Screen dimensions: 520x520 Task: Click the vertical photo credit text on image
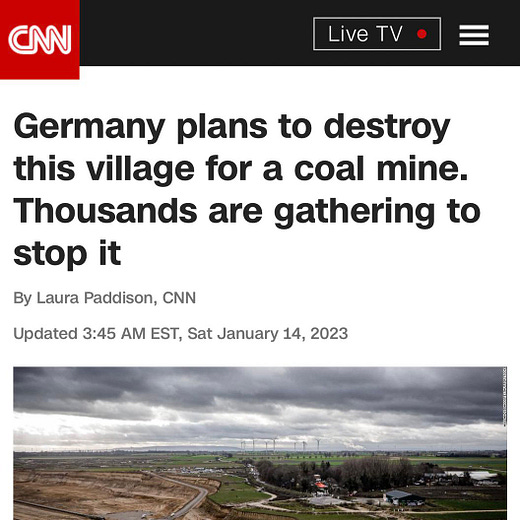(504, 397)
